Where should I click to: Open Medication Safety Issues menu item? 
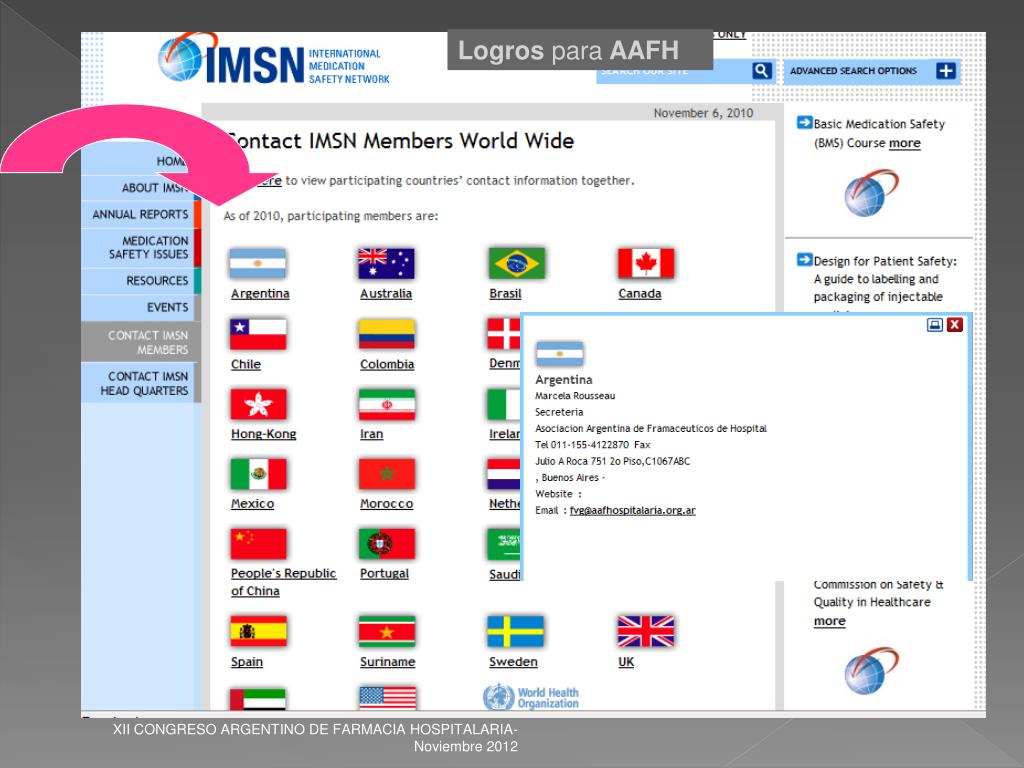coord(140,248)
